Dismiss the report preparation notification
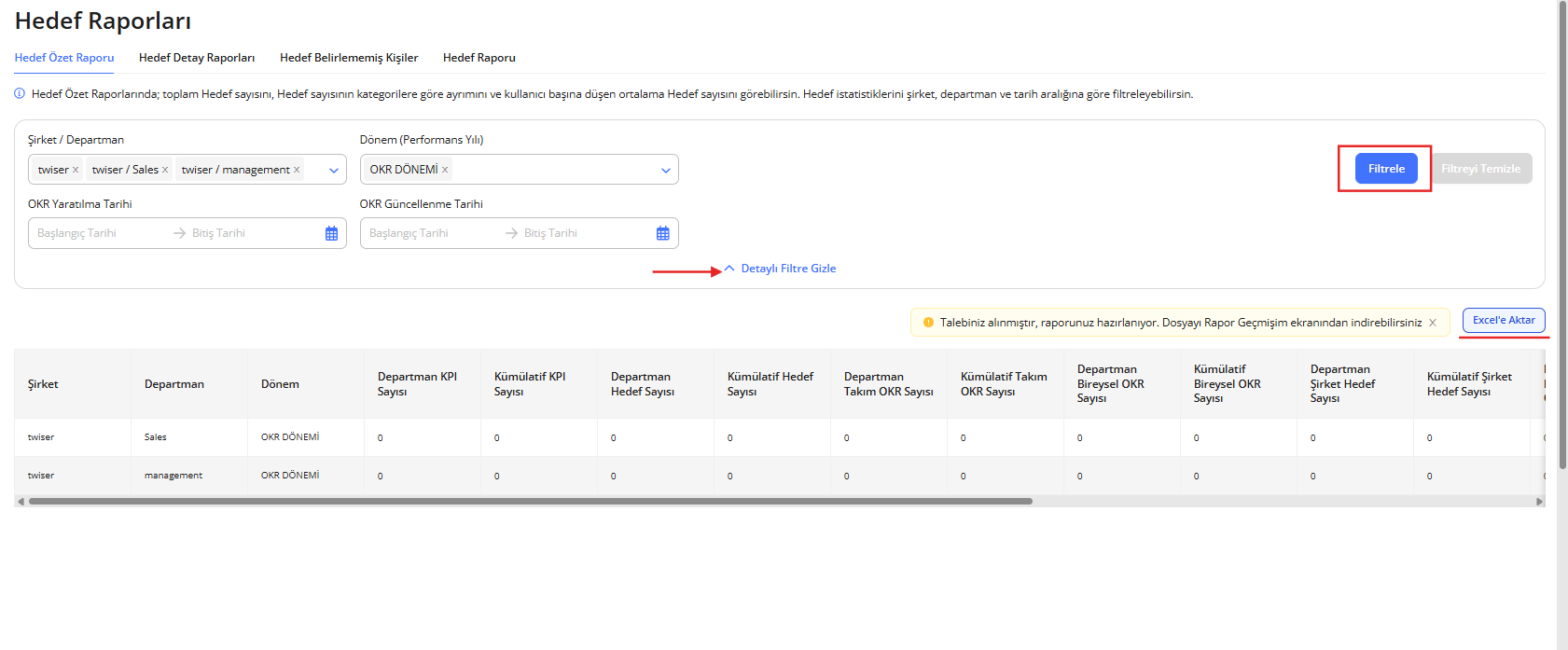This screenshot has height=650, width=1568. click(1433, 323)
